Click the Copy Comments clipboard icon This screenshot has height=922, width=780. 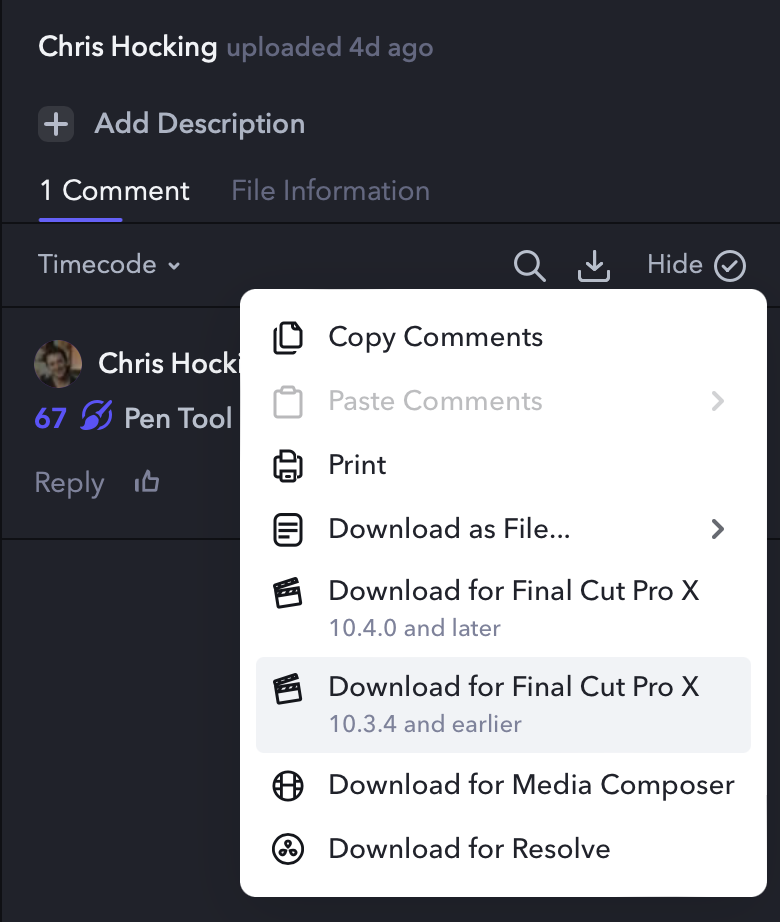click(288, 338)
